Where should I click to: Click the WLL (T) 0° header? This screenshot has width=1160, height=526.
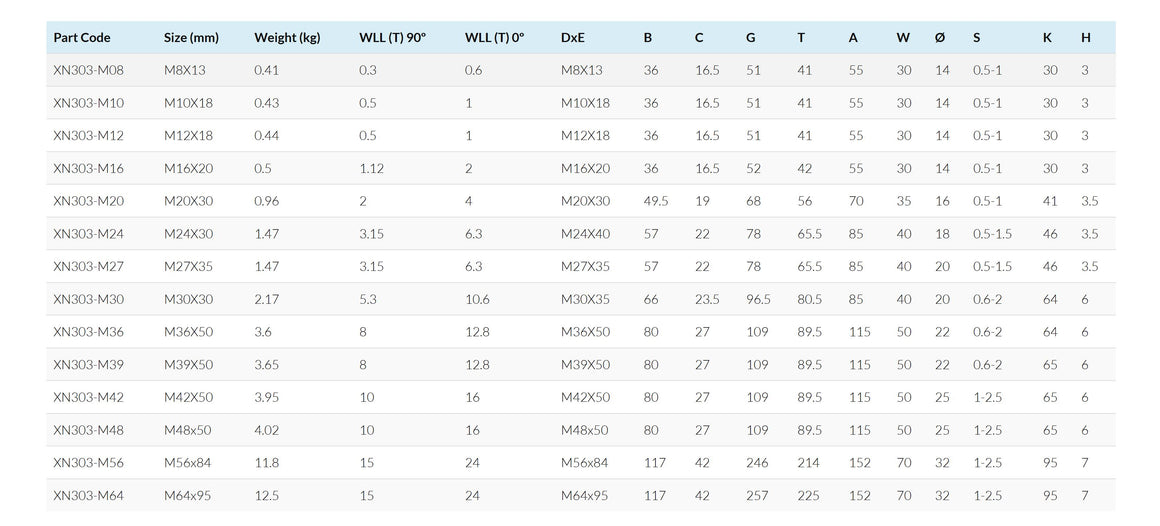(x=494, y=38)
